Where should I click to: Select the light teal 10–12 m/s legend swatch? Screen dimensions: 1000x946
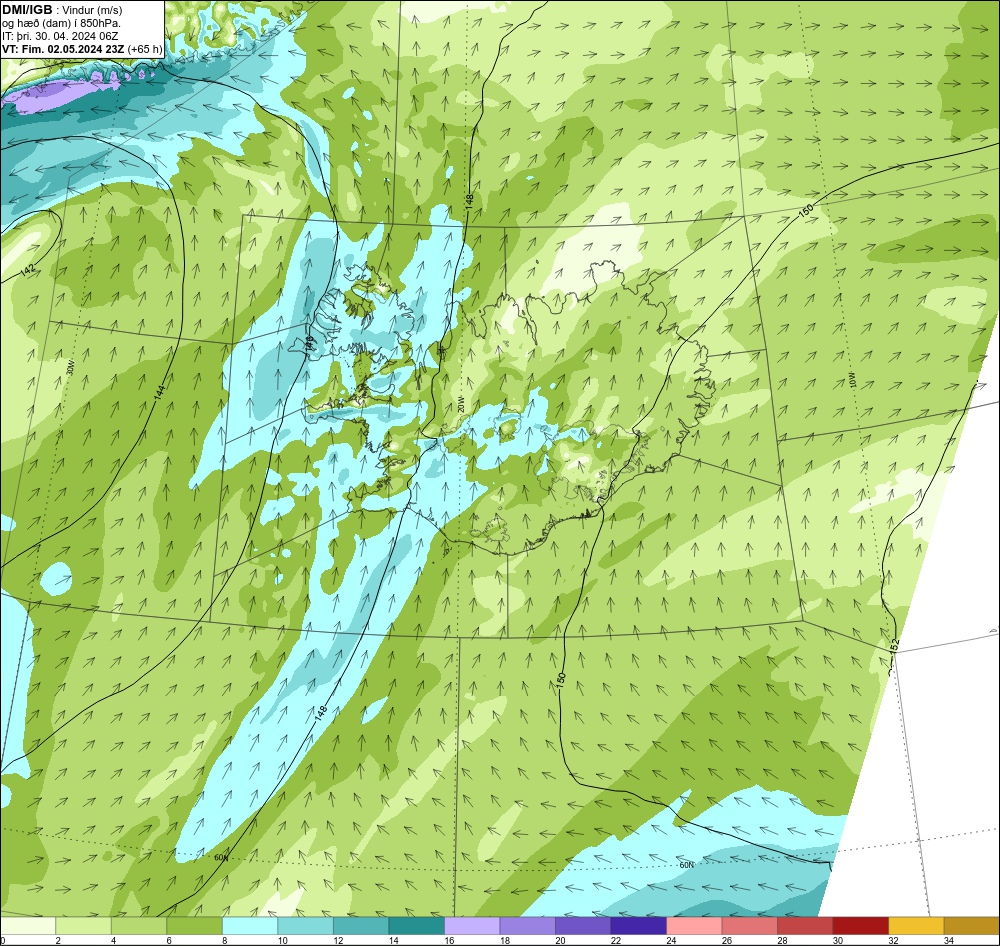[305, 926]
